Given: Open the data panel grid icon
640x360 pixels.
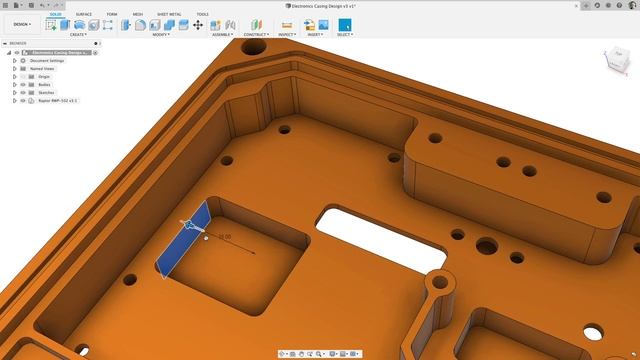Looking at the screenshot, I should [6, 5].
